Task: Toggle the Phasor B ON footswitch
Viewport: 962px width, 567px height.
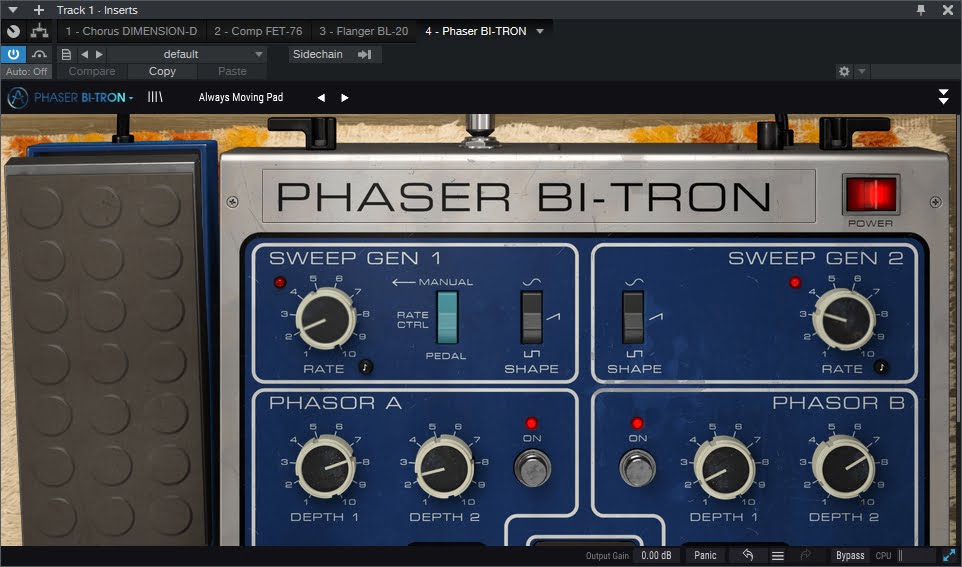Action: pyautogui.click(x=637, y=468)
